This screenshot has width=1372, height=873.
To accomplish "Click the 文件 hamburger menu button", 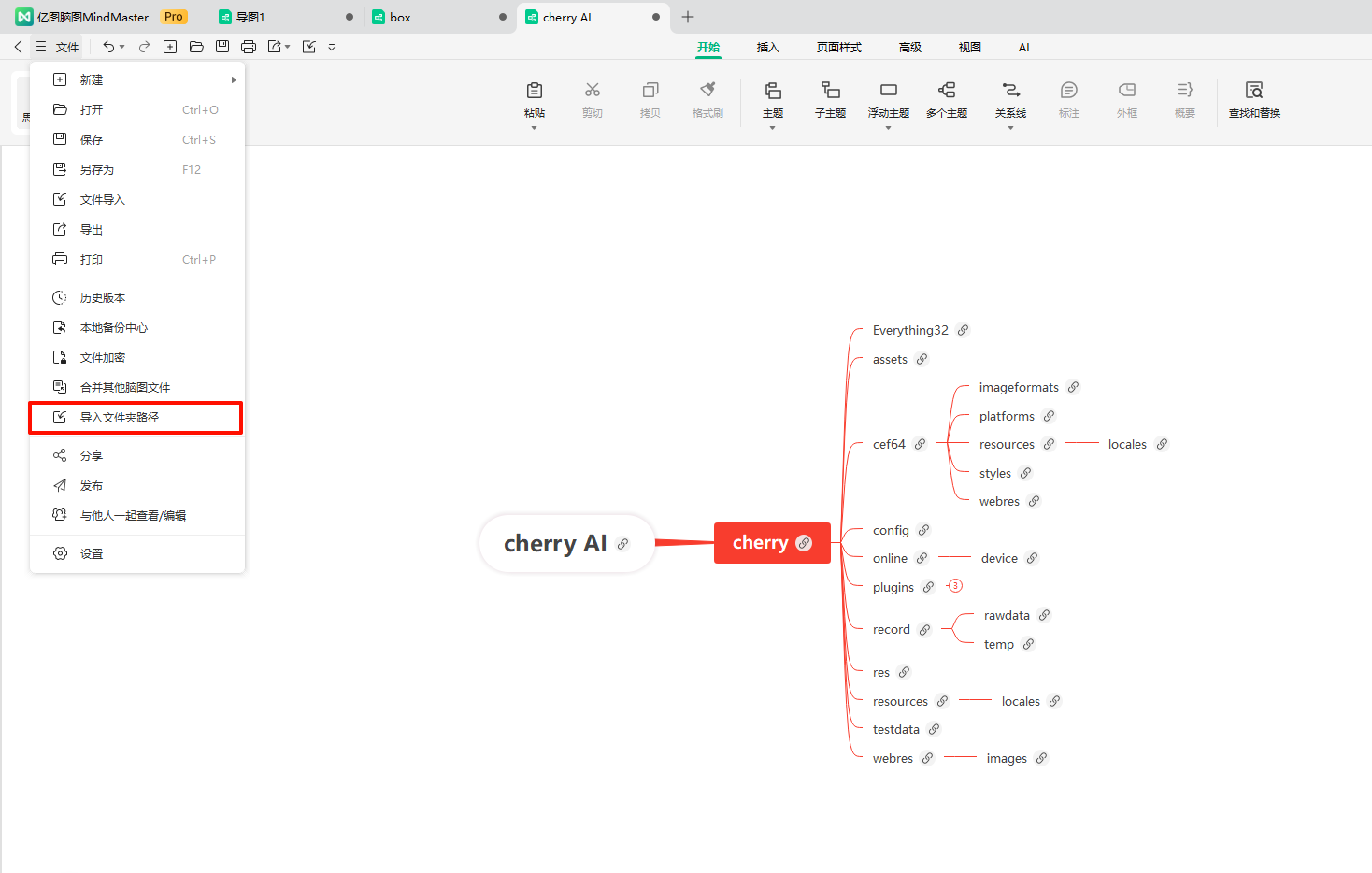I will pyautogui.click(x=57, y=47).
